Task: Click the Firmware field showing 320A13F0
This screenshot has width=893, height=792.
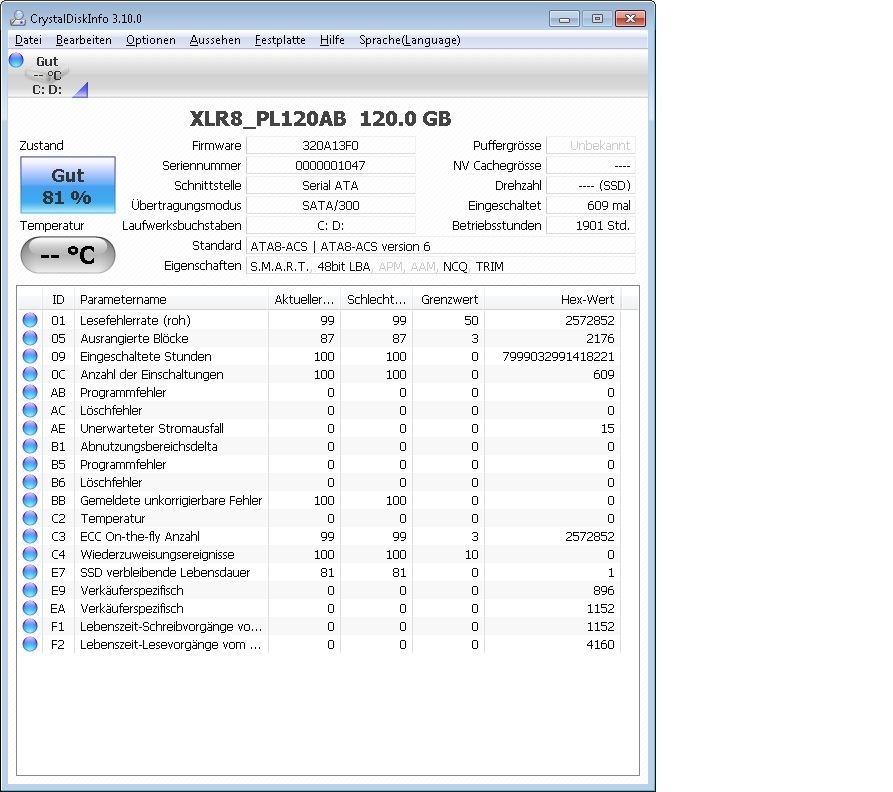Action: (330, 146)
